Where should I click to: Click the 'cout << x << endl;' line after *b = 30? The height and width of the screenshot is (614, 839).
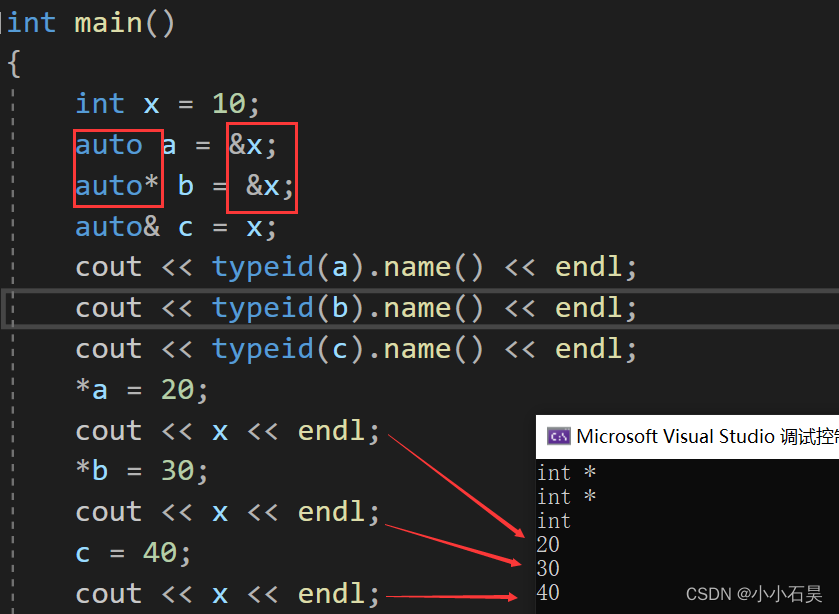227,513
